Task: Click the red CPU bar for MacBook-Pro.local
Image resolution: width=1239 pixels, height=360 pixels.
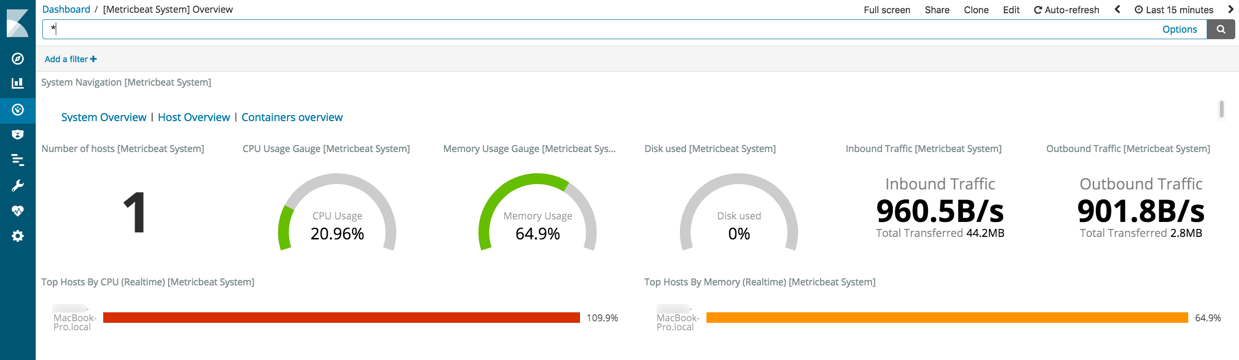Action: [341, 318]
